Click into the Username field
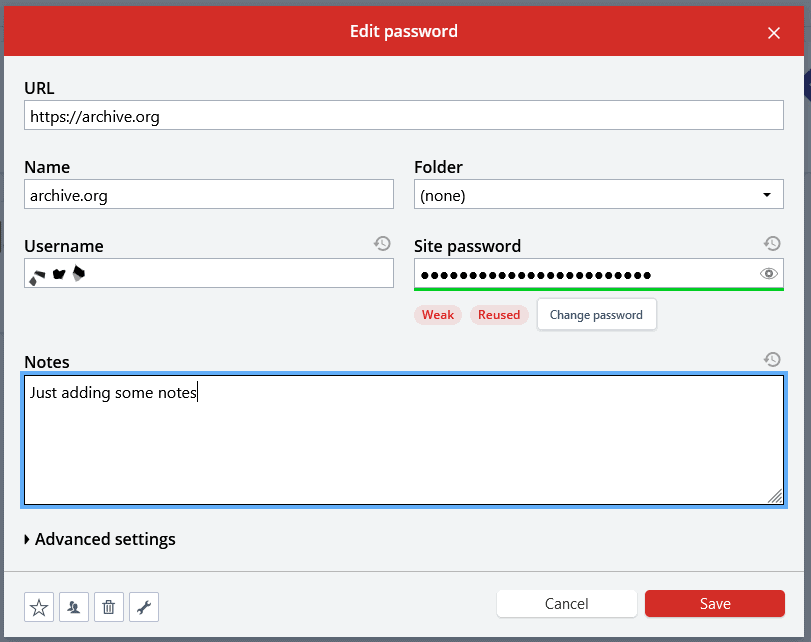811x642 pixels. pos(208,273)
